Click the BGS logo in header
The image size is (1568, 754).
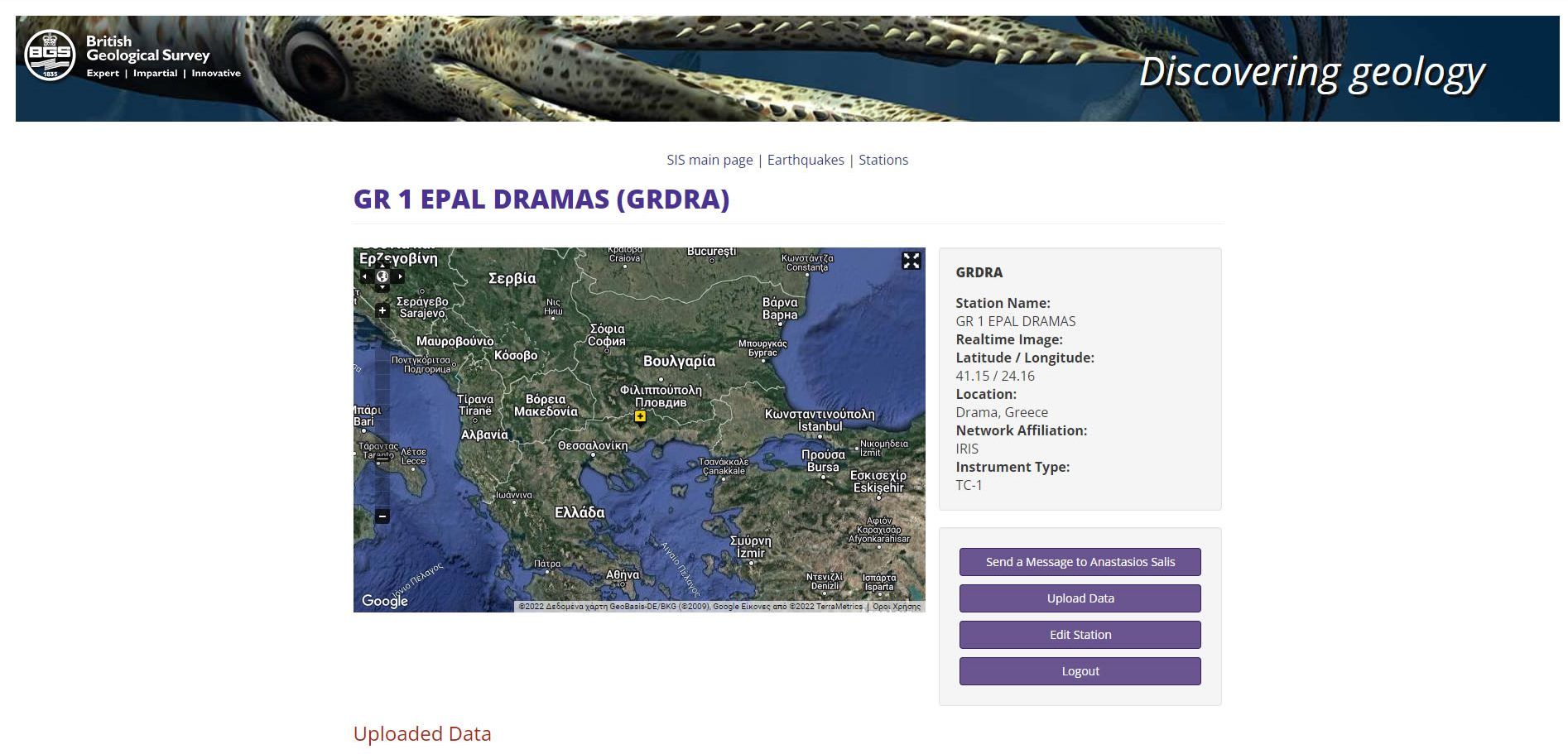pos(50,55)
